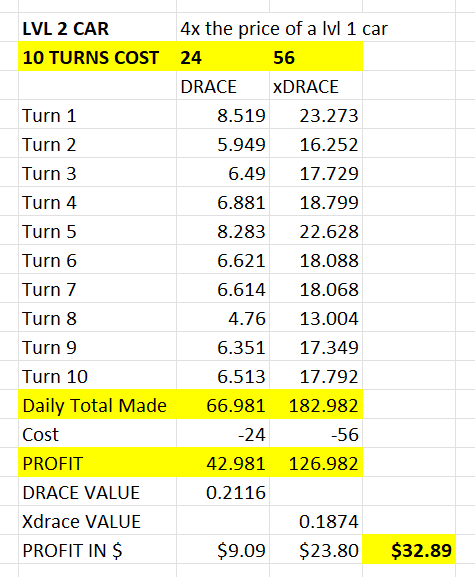This screenshot has width=475, height=577.
Task: Click the Turn 3 row label
Action: point(98,173)
